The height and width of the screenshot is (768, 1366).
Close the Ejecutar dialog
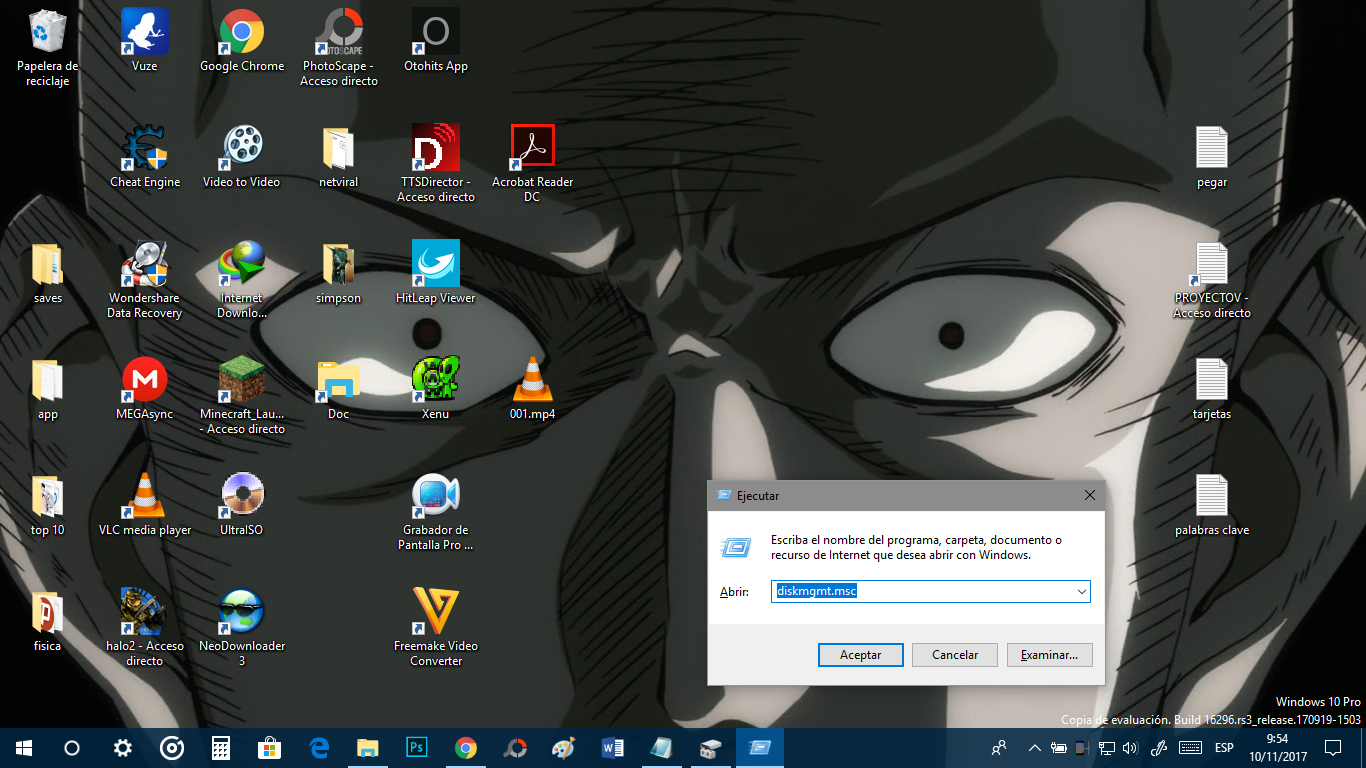(x=1090, y=495)
